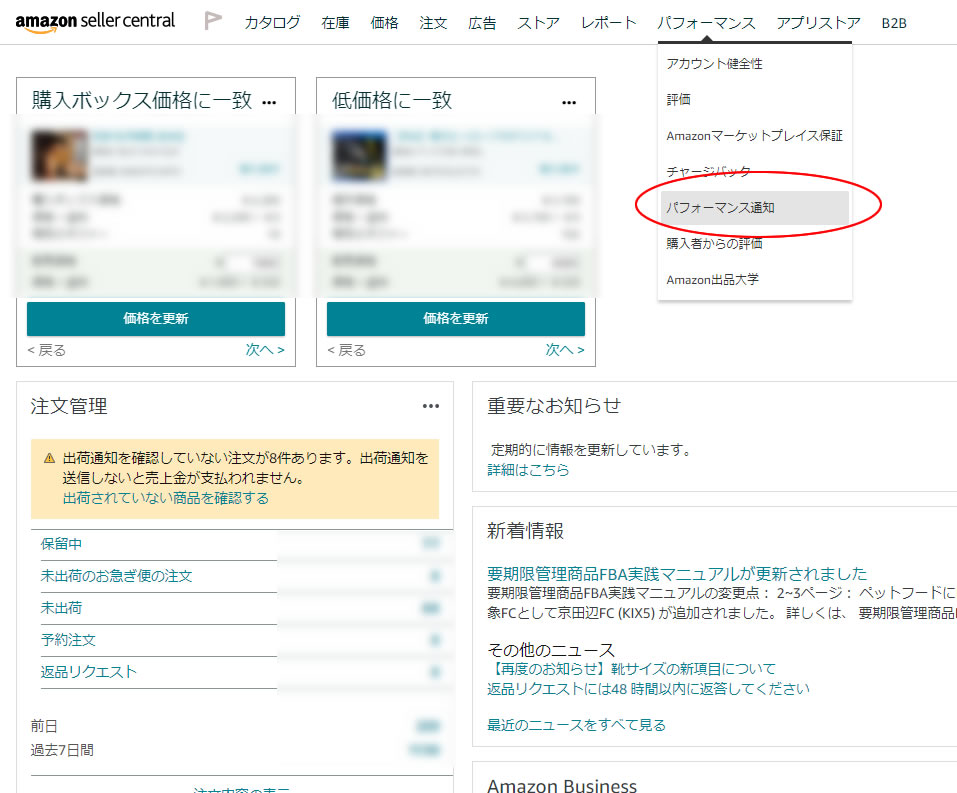Screen dimensions: 957x793
Task: Open the 低価格に一致 widget ellipsis menu
Action: coord(569,102)
